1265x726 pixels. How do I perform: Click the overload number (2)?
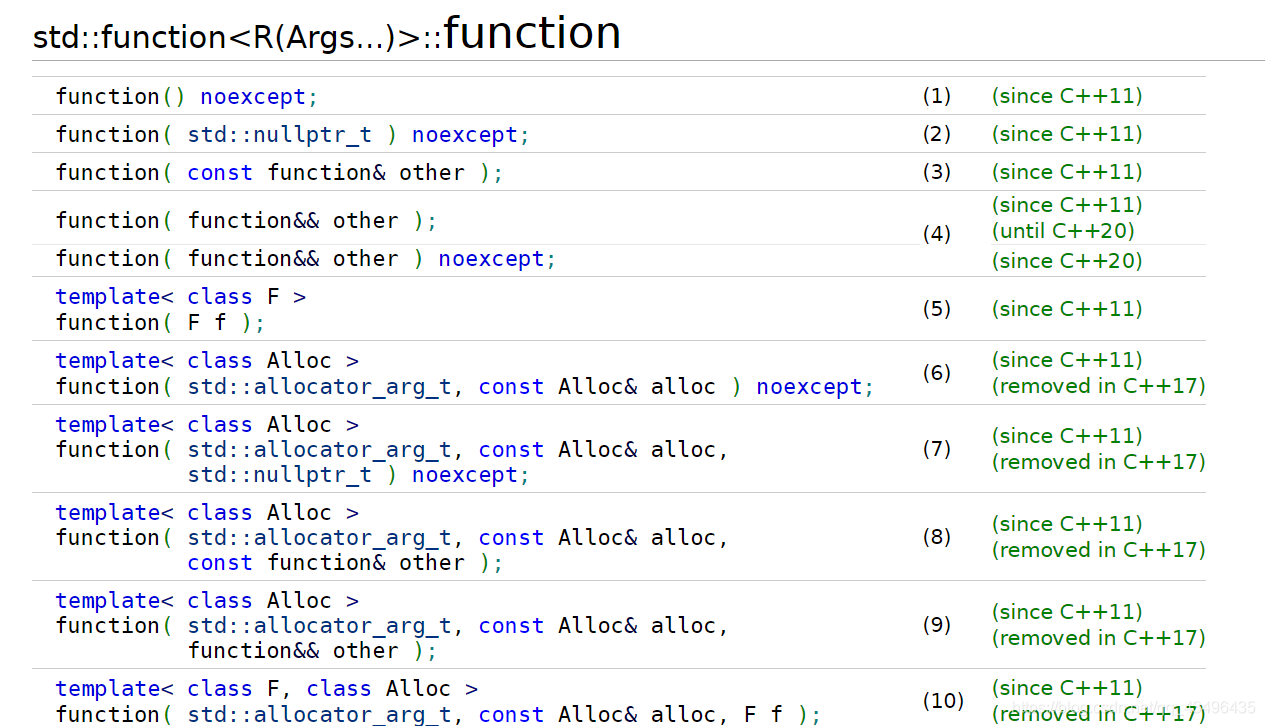pos(937,134)
